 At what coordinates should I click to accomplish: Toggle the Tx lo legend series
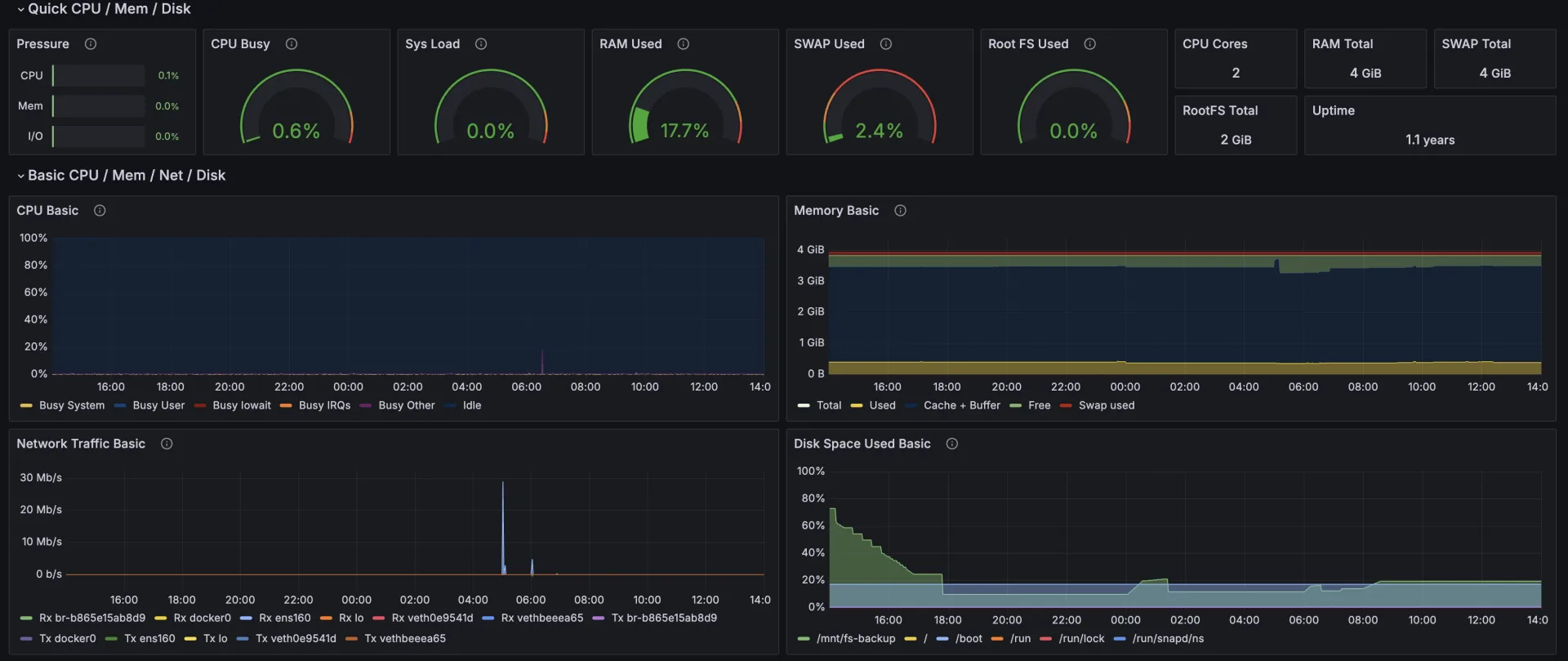[x=216, y=638]
